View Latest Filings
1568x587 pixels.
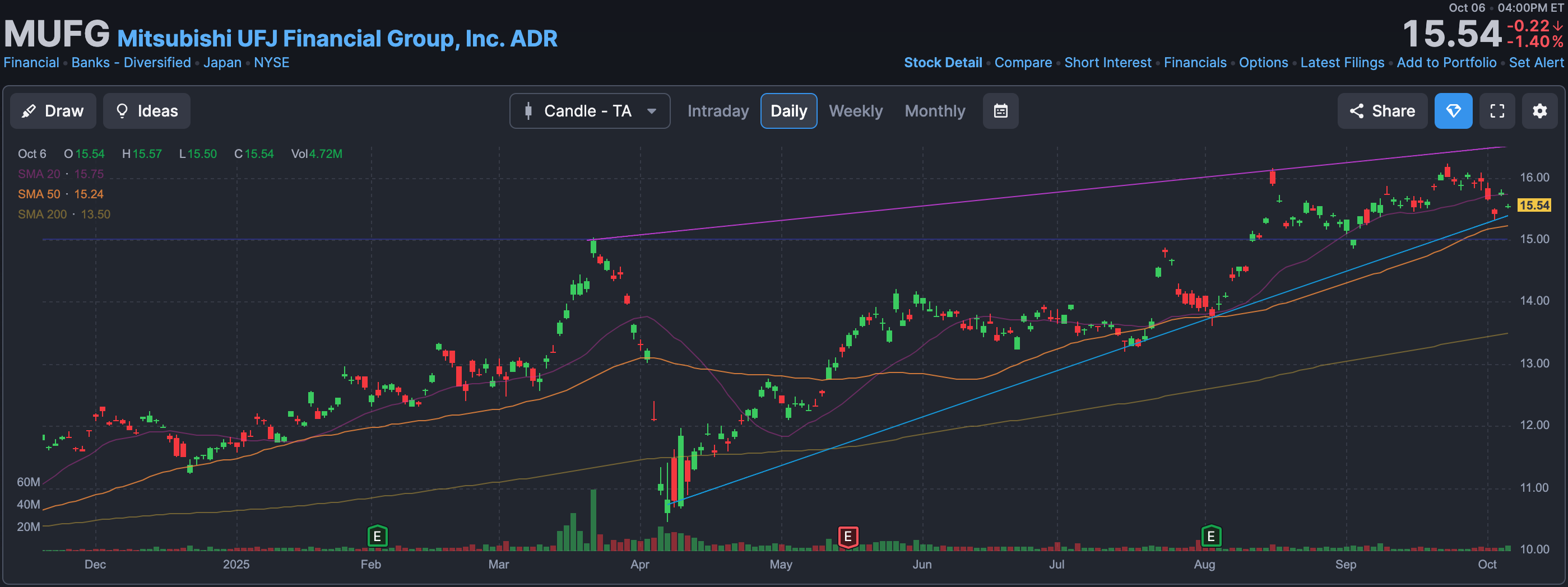click(x=1342, y=63)
